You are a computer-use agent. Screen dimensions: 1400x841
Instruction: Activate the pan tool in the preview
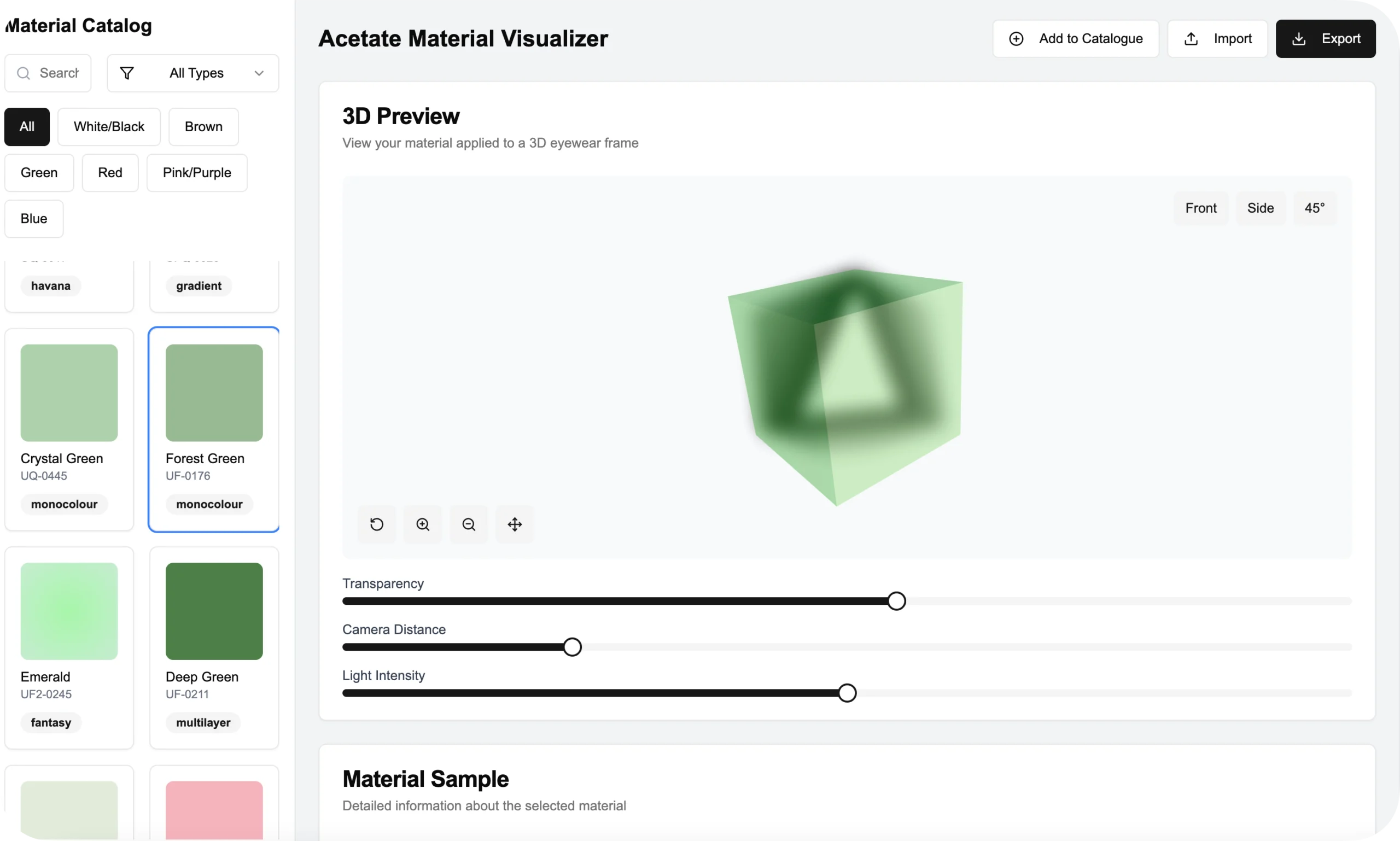(x=515, y=524)
